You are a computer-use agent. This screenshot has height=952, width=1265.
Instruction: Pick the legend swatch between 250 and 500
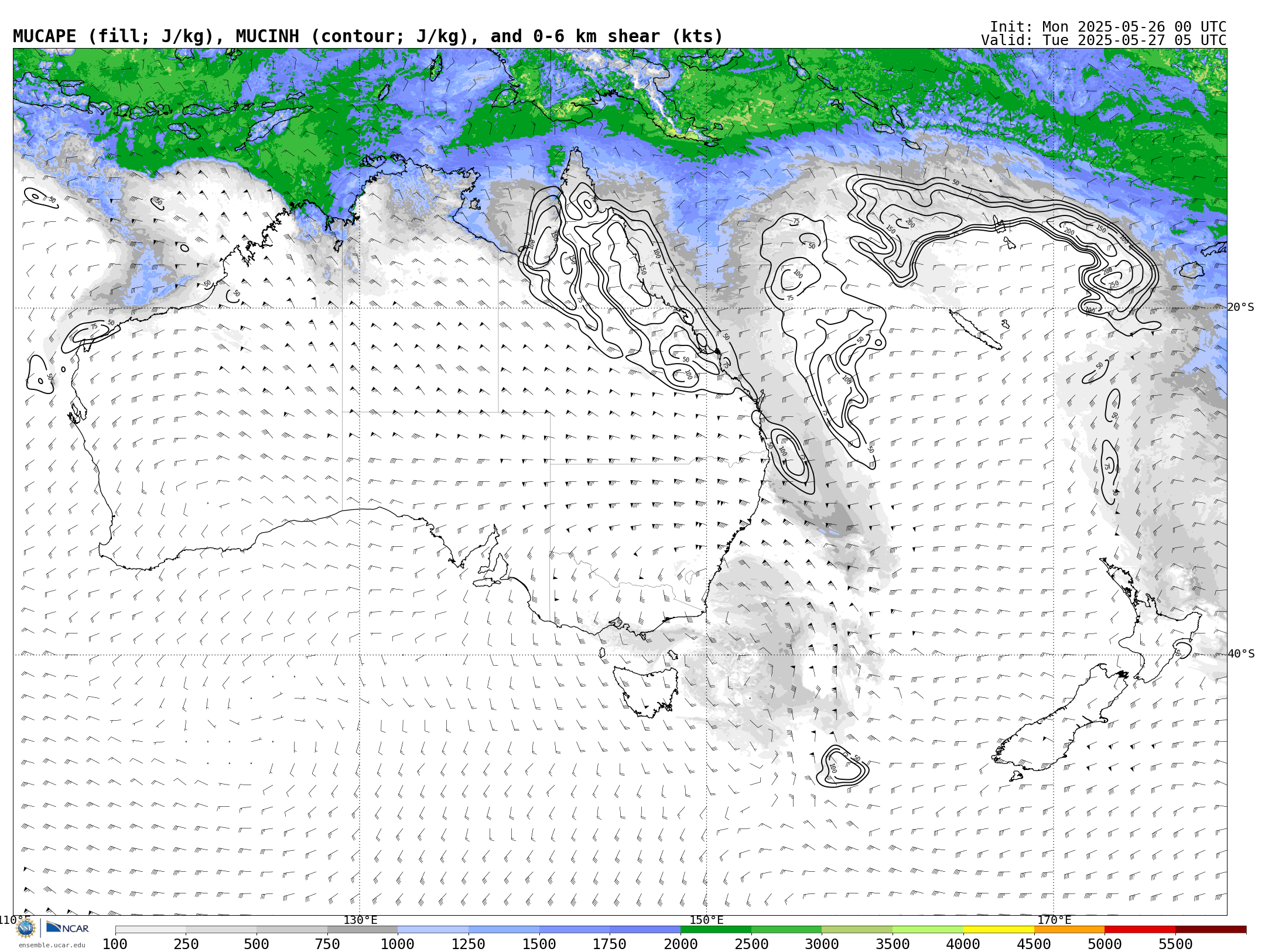[221, 929]
